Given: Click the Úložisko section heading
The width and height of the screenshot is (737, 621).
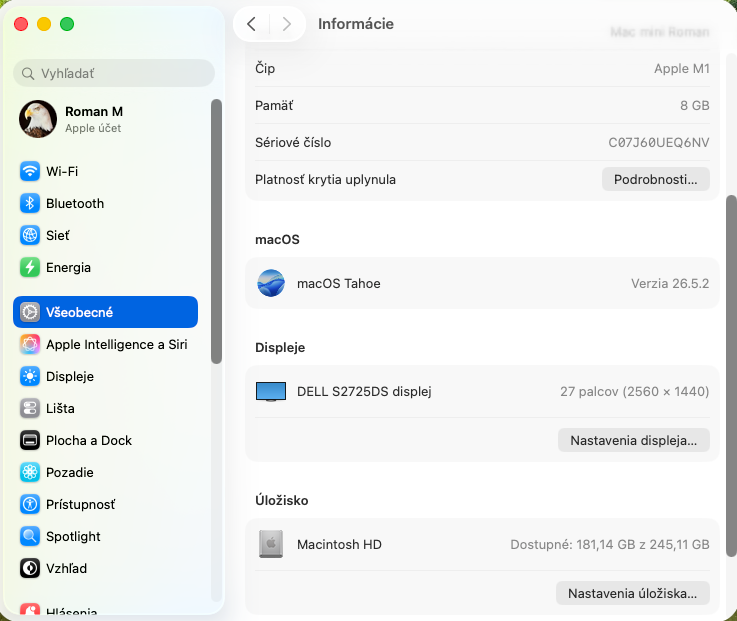Looking at the screenshot, I should (282, 500).
